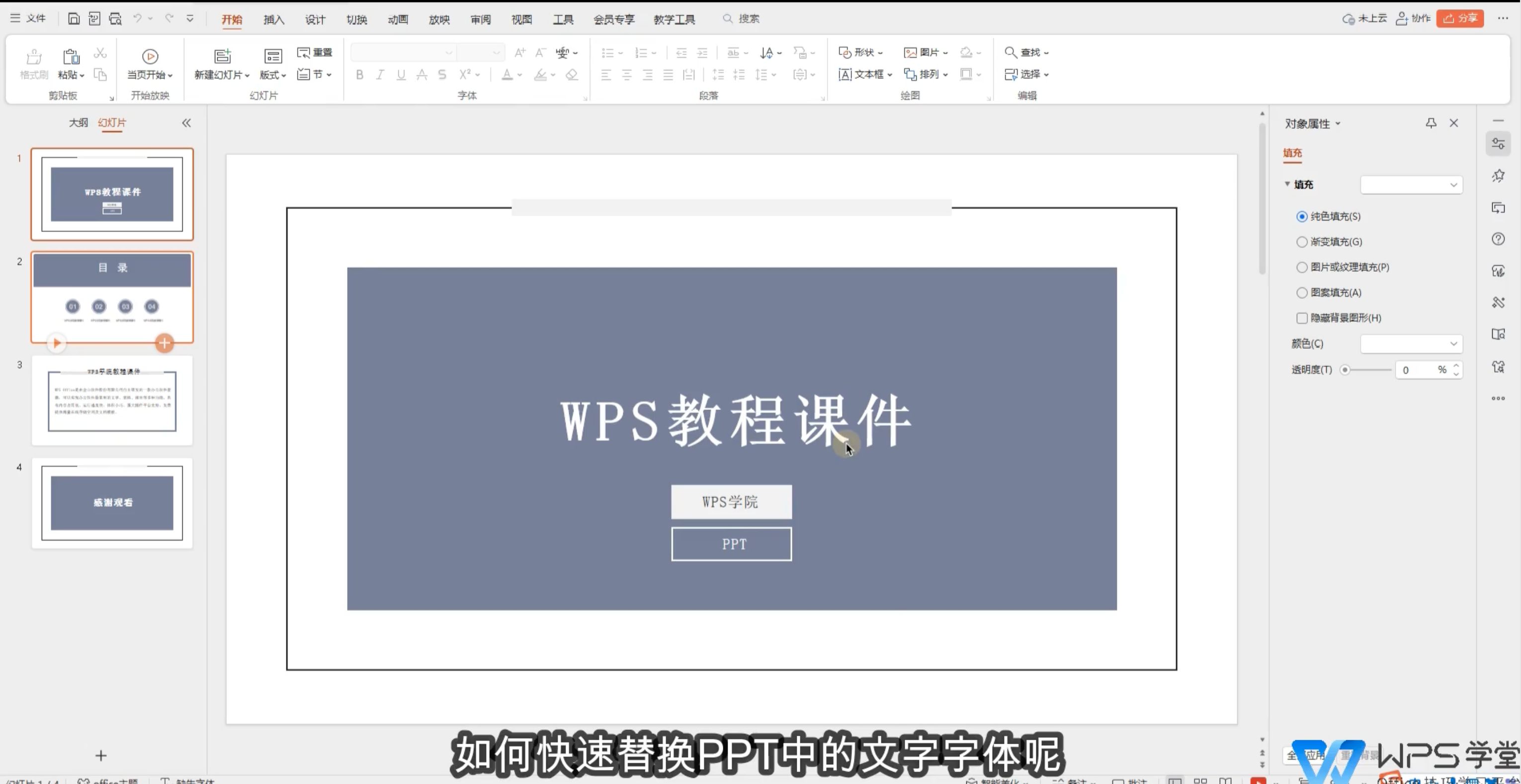This screenshot has height=784, width=1521.
Task: Center align text in paragraph group
Action: click(627, 75)
